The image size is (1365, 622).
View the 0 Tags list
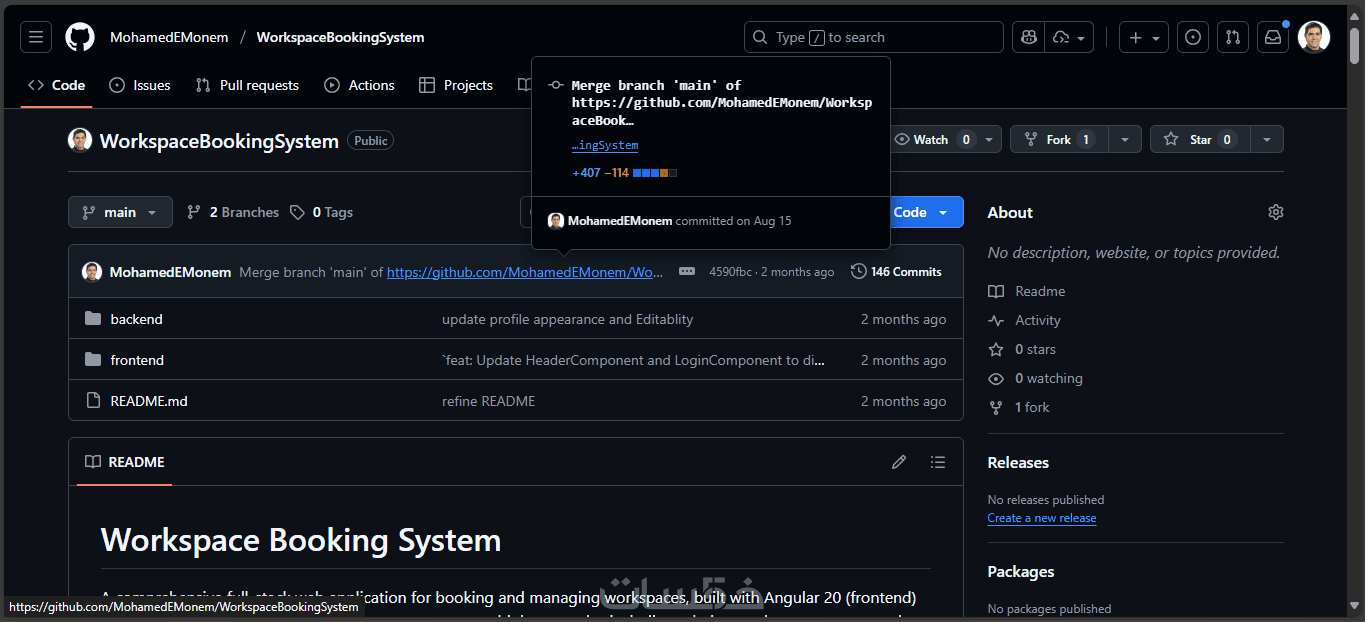tap(321, 212)
